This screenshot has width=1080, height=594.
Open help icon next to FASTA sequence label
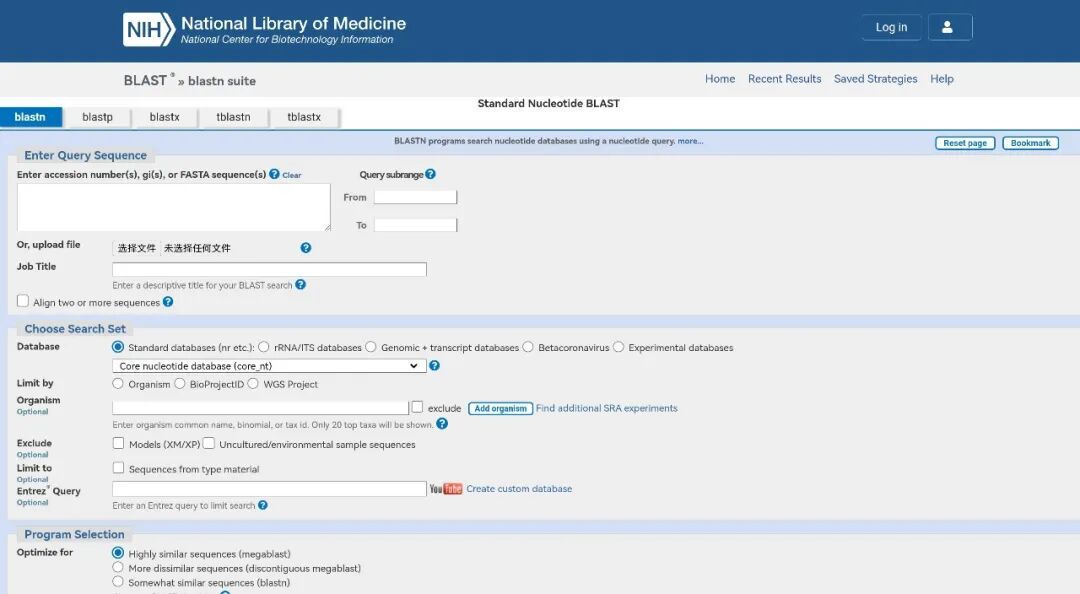coord(274,174)
